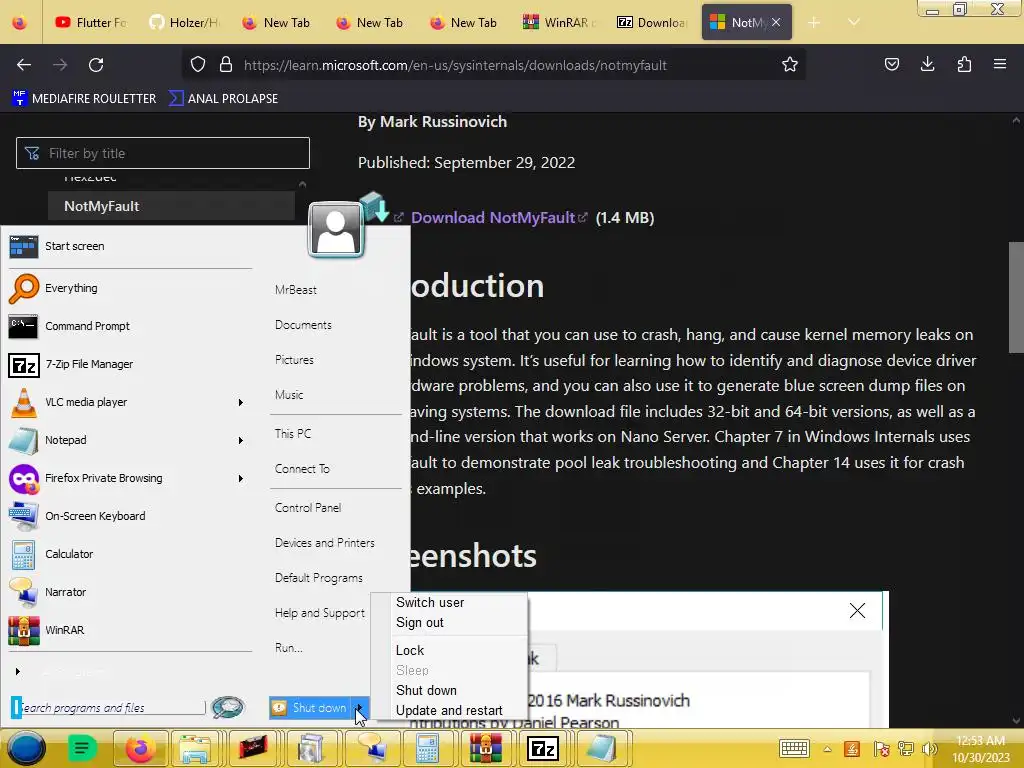1024x768 pixels.
Task: Expand the Shut down options arrow
Action: pyautogui.click(x=359, y=708)
